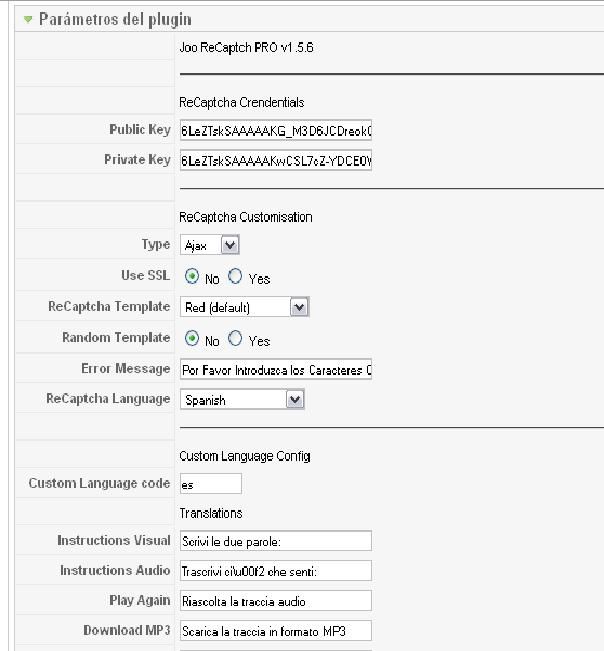Click the Instructions Visual label

click(114, 541)
